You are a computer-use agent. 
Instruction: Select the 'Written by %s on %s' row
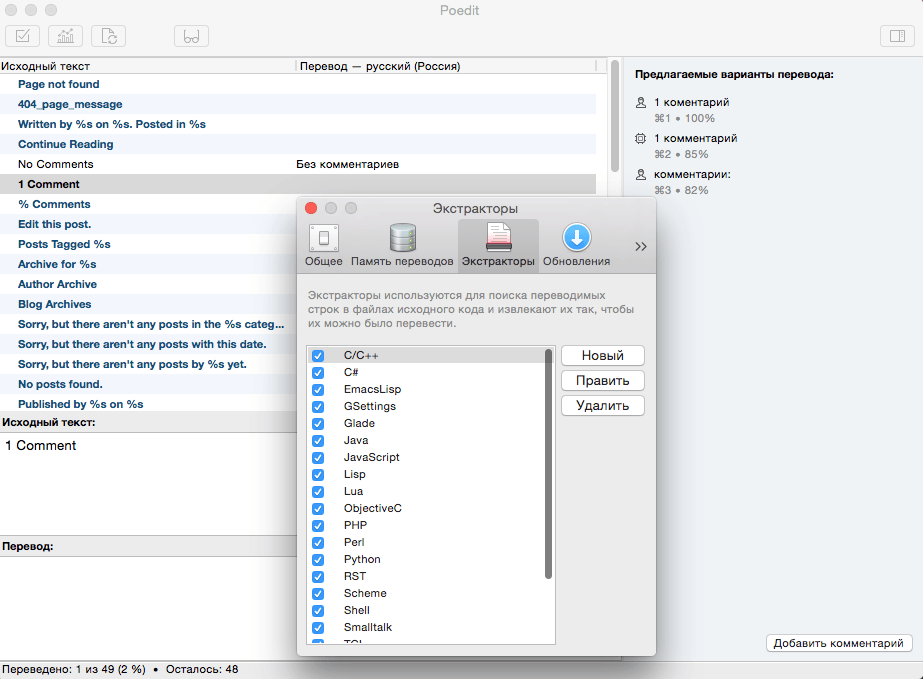pyautogui.click(x=298, y=124)
